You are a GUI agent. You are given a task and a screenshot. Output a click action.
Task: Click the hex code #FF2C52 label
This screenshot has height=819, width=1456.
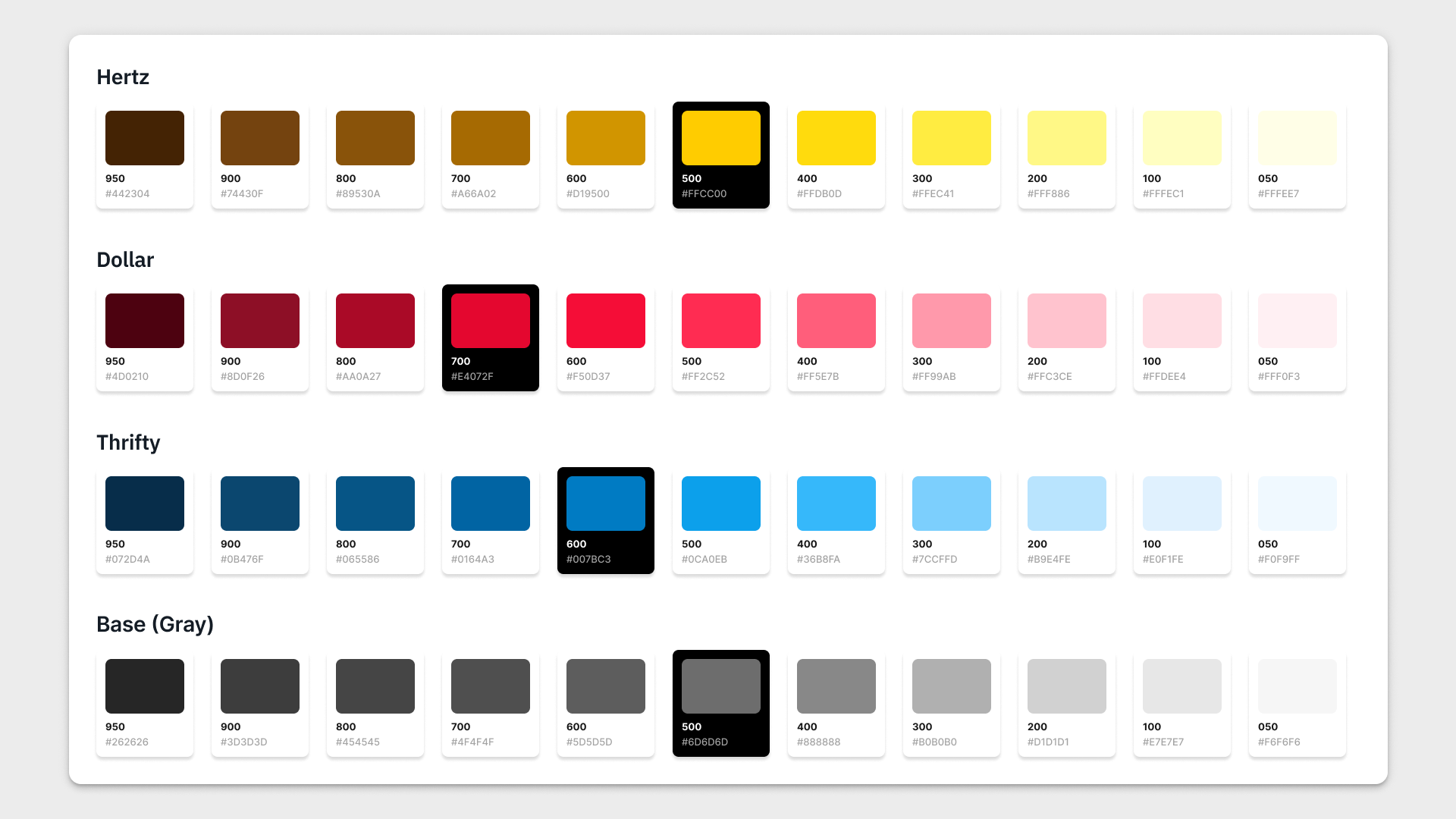click(x=703, y=377)
